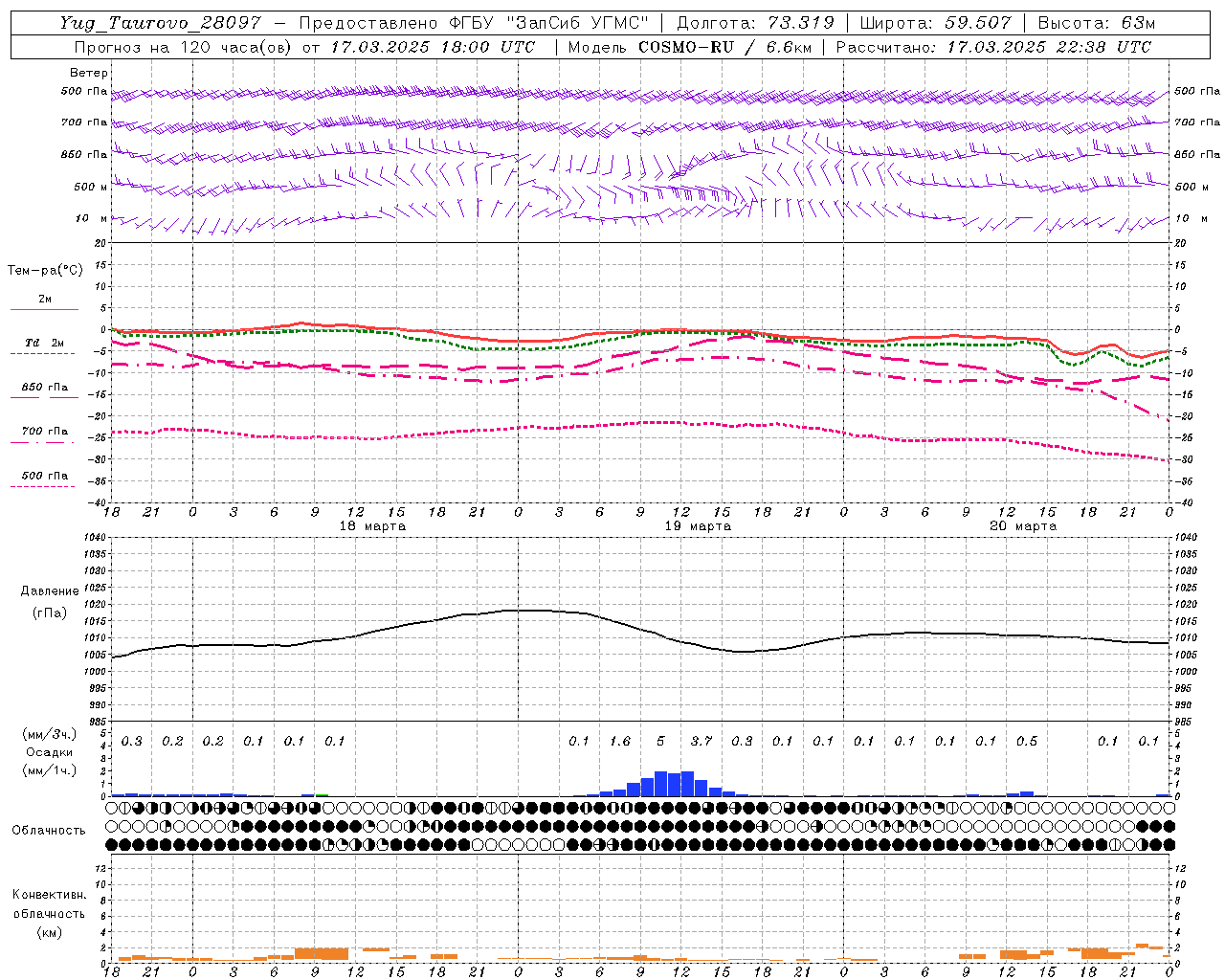The height and width of the screenshot is (980, 1225).
Task: Select the model name COSMO-RU / 6.6км
Action: click(x=724, y=47)
